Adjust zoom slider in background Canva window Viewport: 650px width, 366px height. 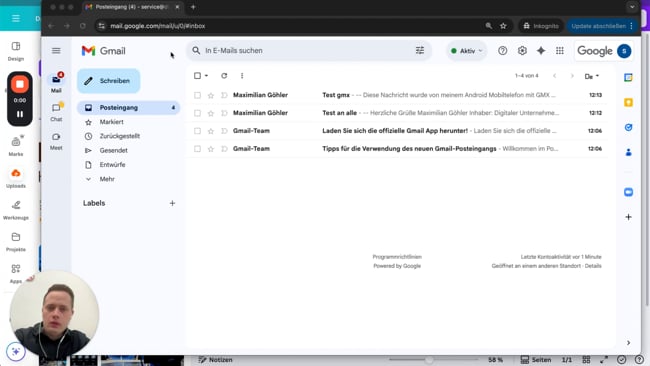429,360
